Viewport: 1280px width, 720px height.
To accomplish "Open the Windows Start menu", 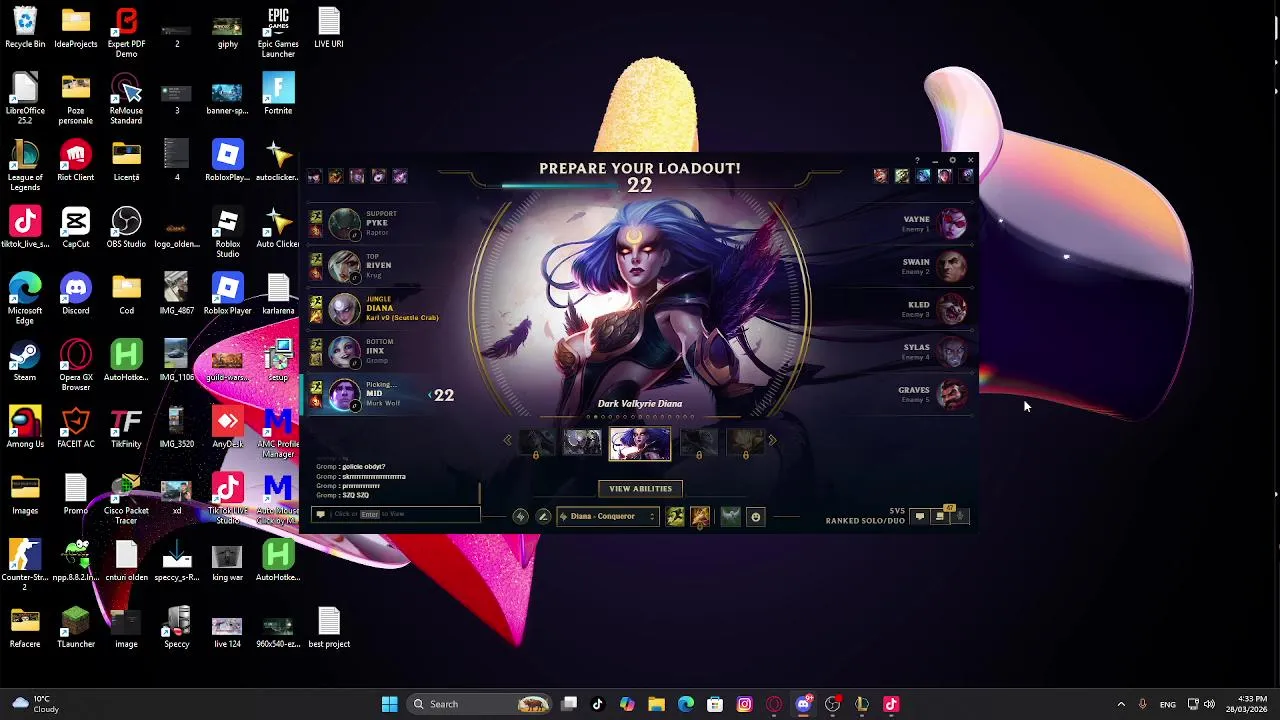I will coord(389,704).
